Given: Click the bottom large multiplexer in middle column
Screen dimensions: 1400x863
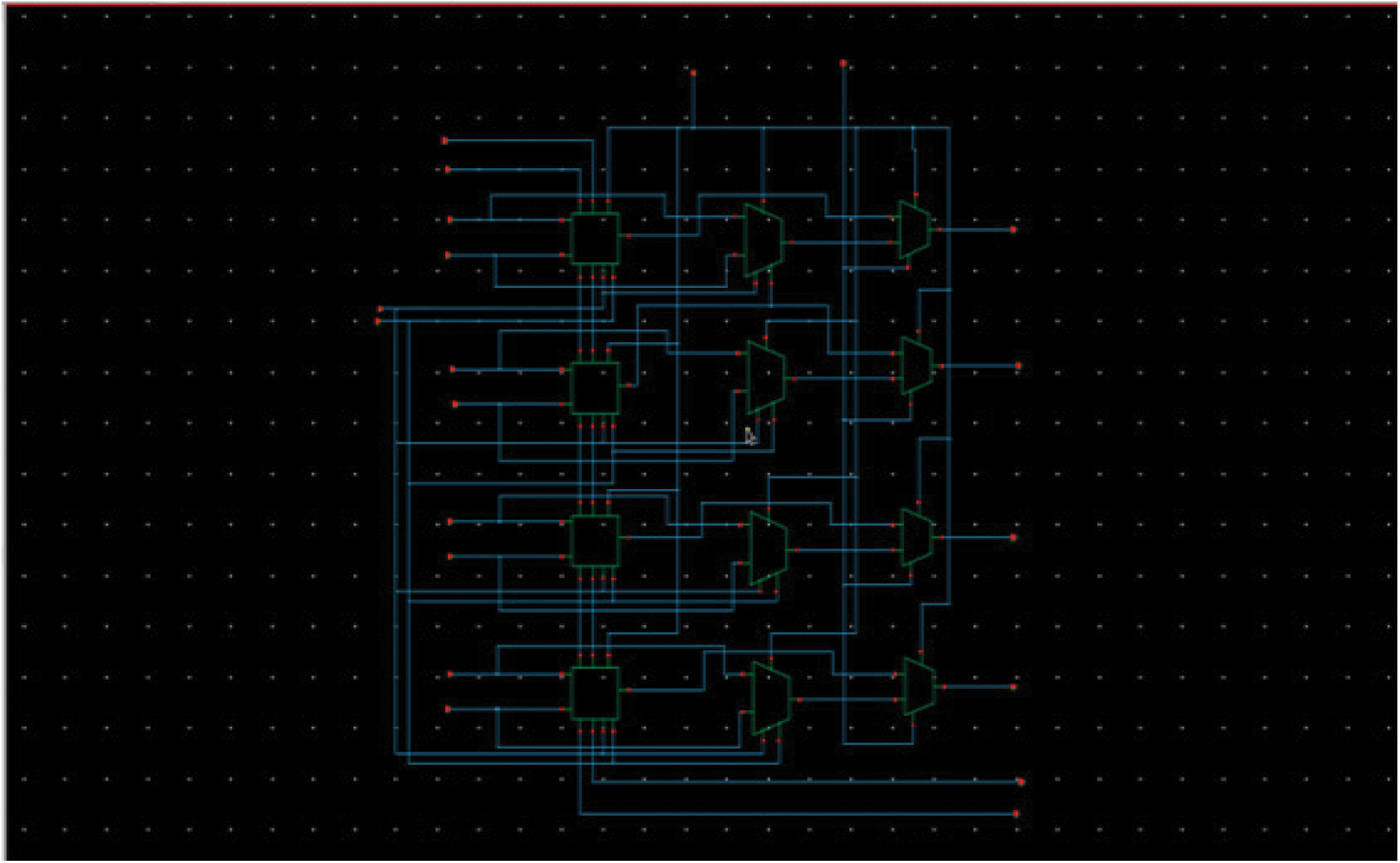Looking at the screenshot, I should pos(771,699).
